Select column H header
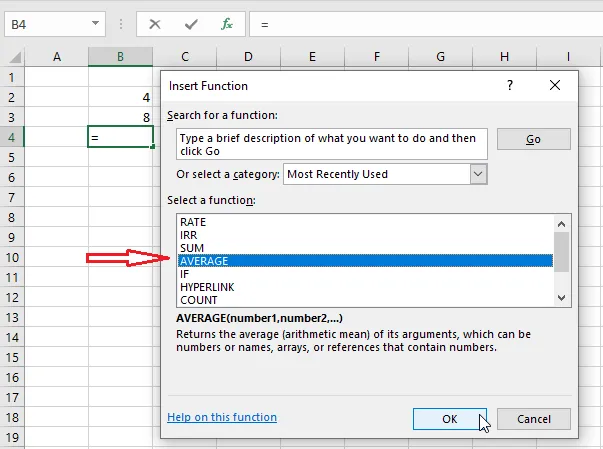The width and height of the screenshot is (603, 449). pyautogui.click(x=504, y=57)
